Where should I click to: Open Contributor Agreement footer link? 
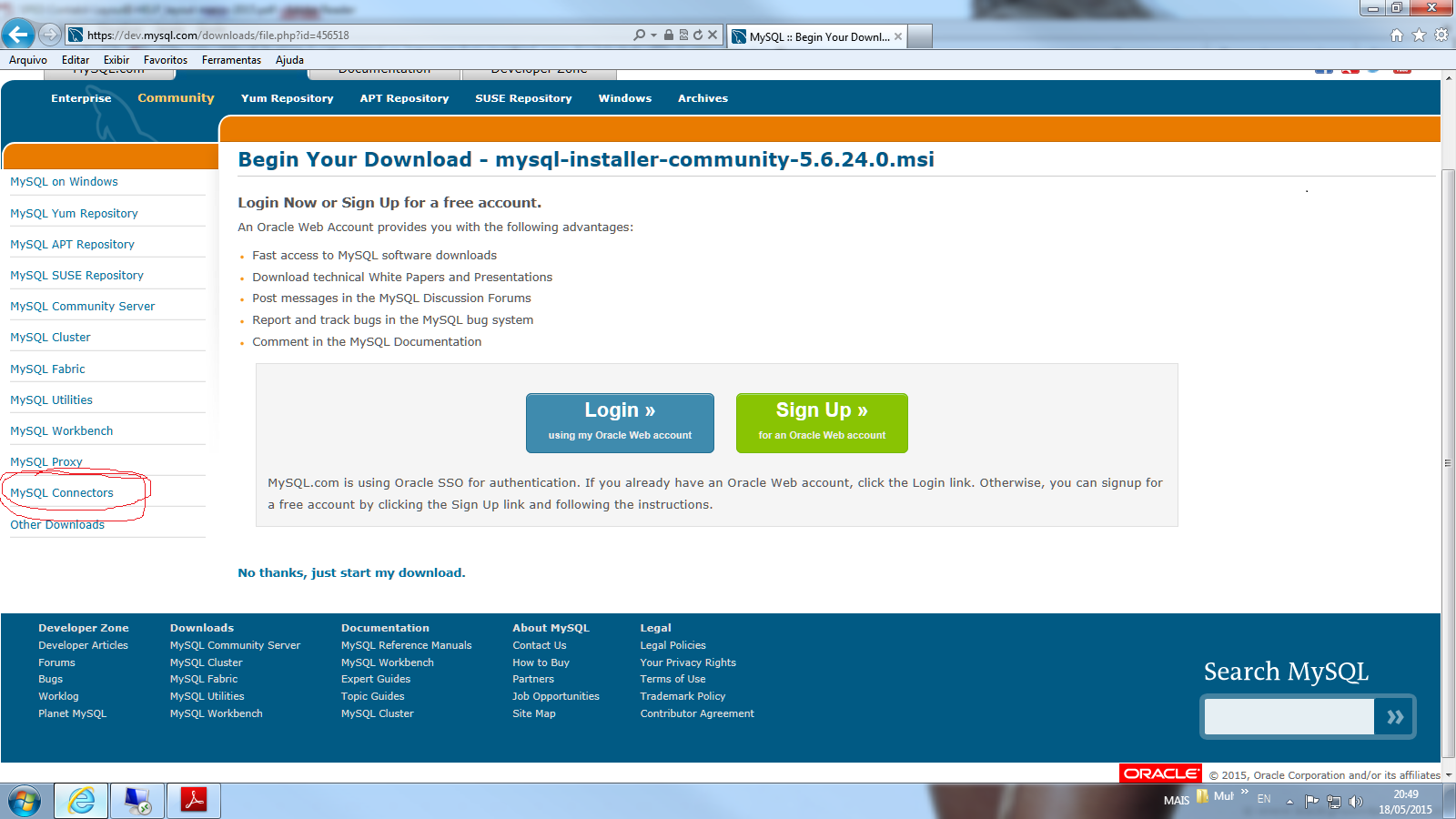coord(697,714)
